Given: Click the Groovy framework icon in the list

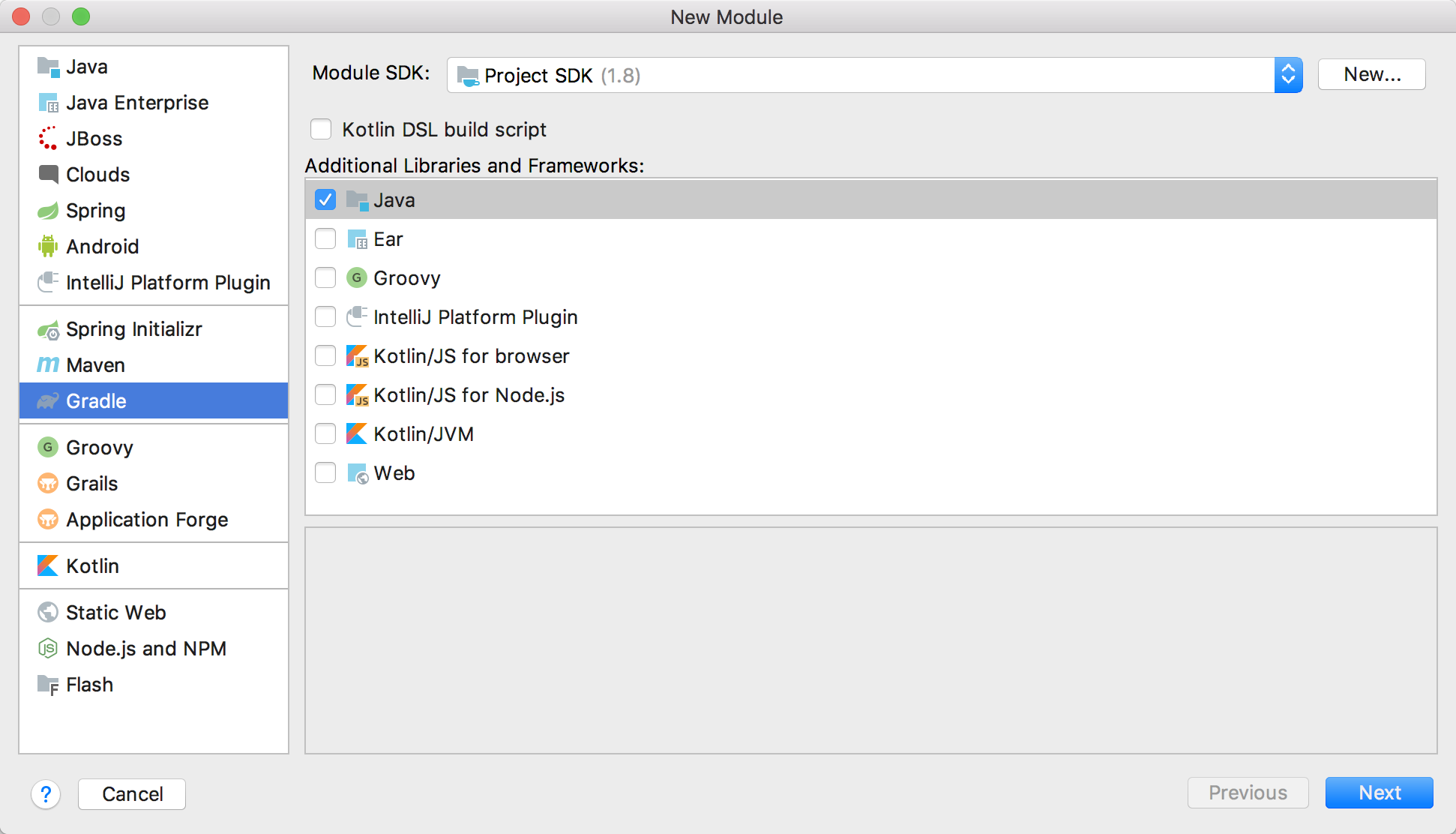Looking at the screenshot, I should point(357,278).
